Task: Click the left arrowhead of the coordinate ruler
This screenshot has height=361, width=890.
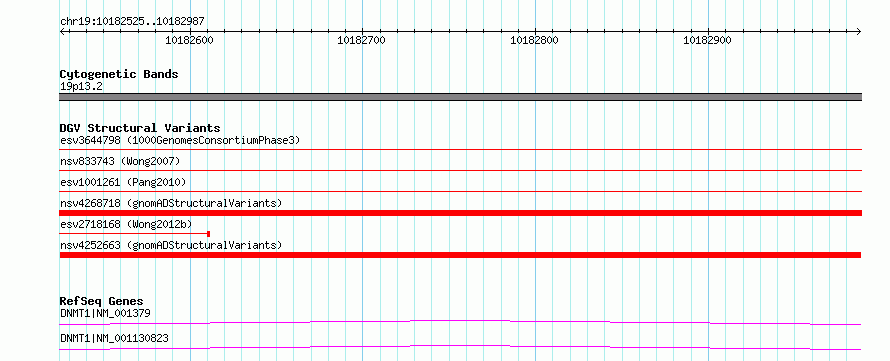Action: point(62,31)
